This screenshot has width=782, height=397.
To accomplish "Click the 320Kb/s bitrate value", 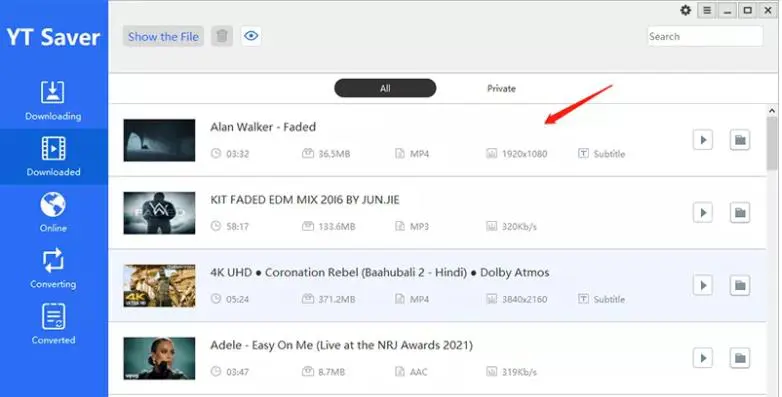I will (x=519, y=226).
